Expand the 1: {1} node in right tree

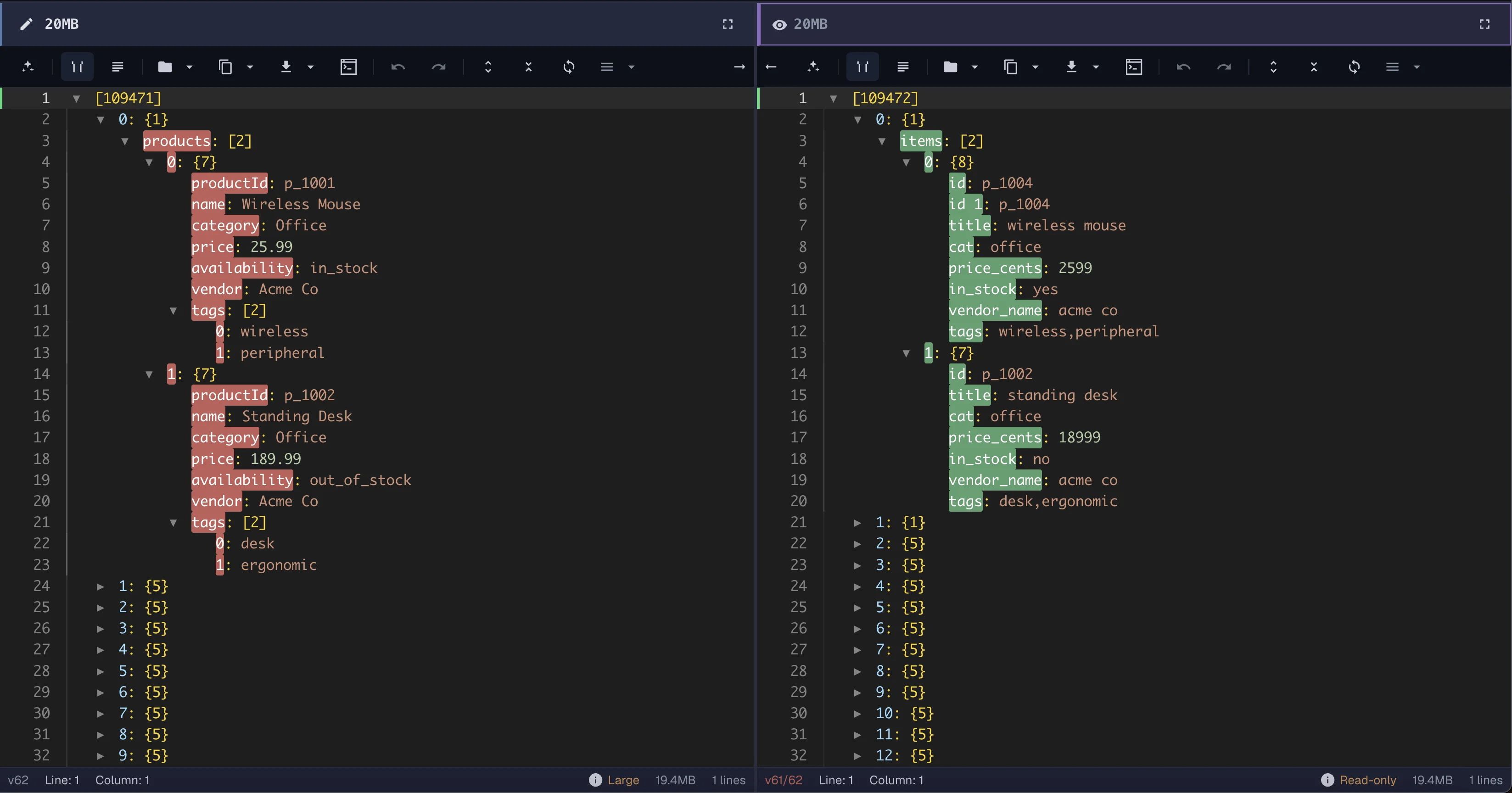[x=857, y=522]
